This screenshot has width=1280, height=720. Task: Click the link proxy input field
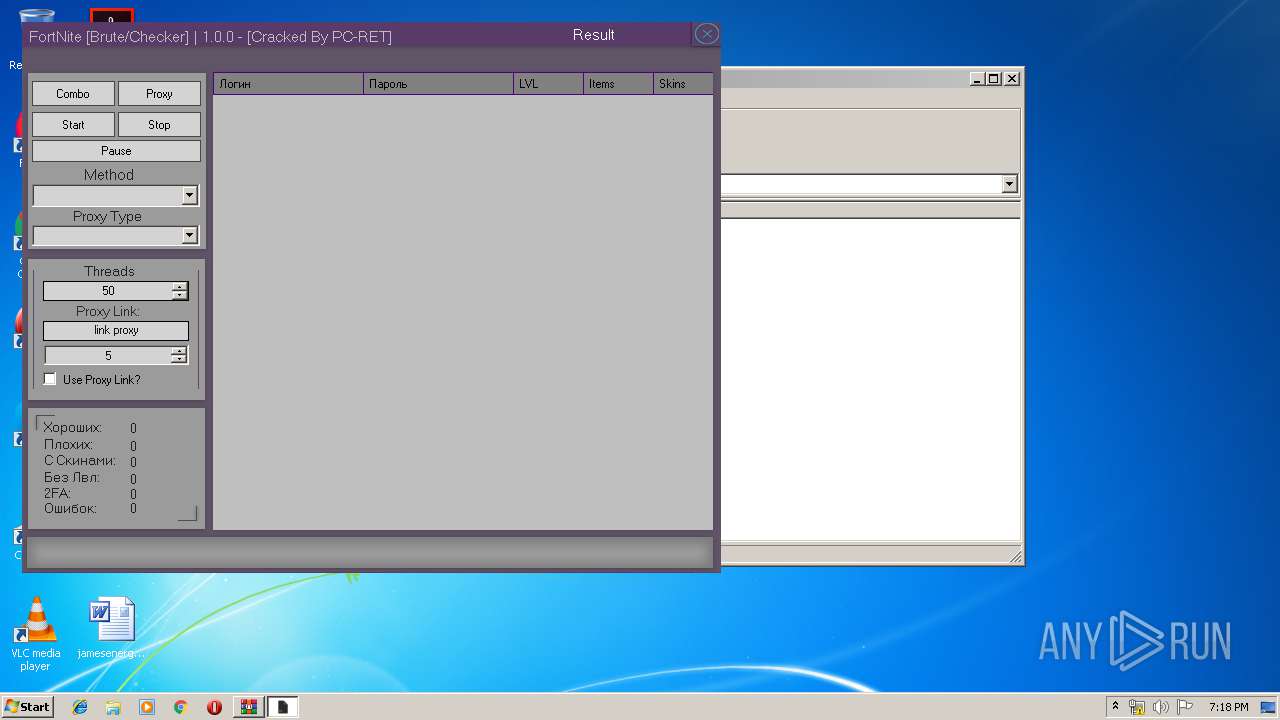point(116,330)
